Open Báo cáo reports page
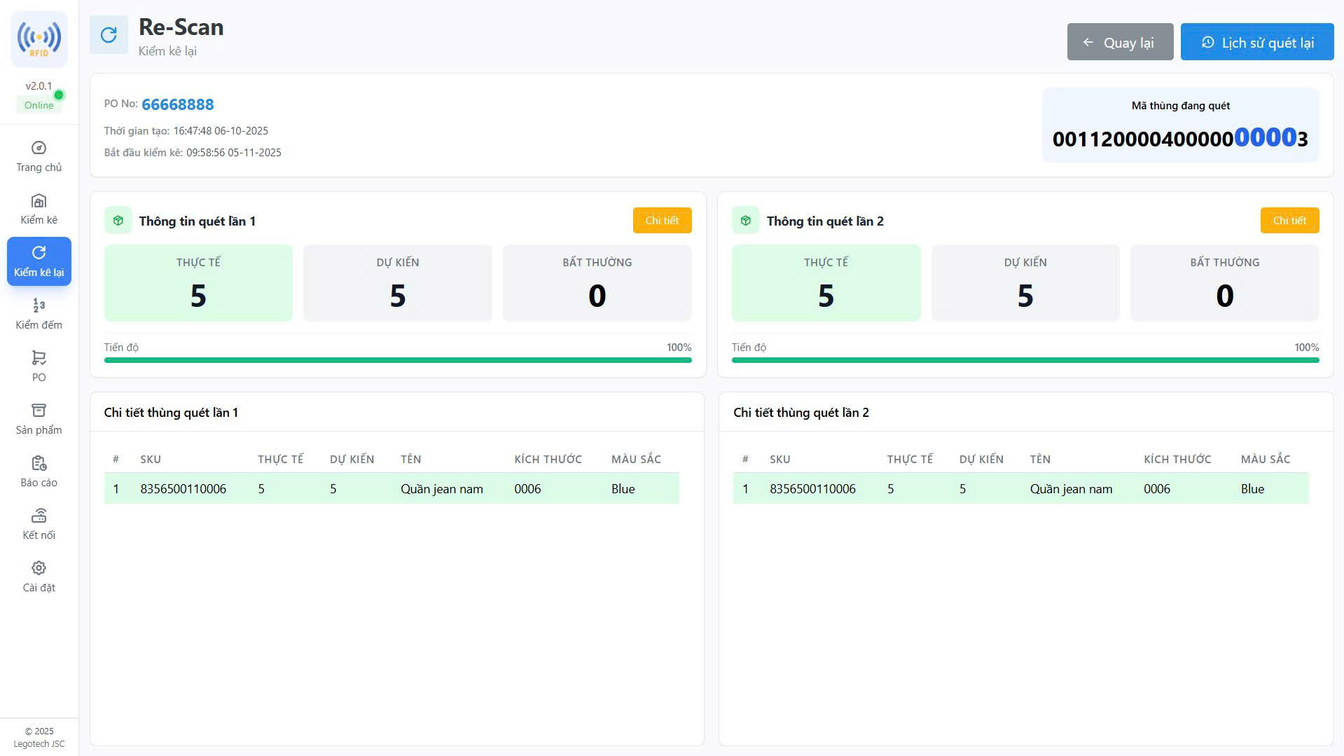The image size is (1344, 756). [39, 471]
